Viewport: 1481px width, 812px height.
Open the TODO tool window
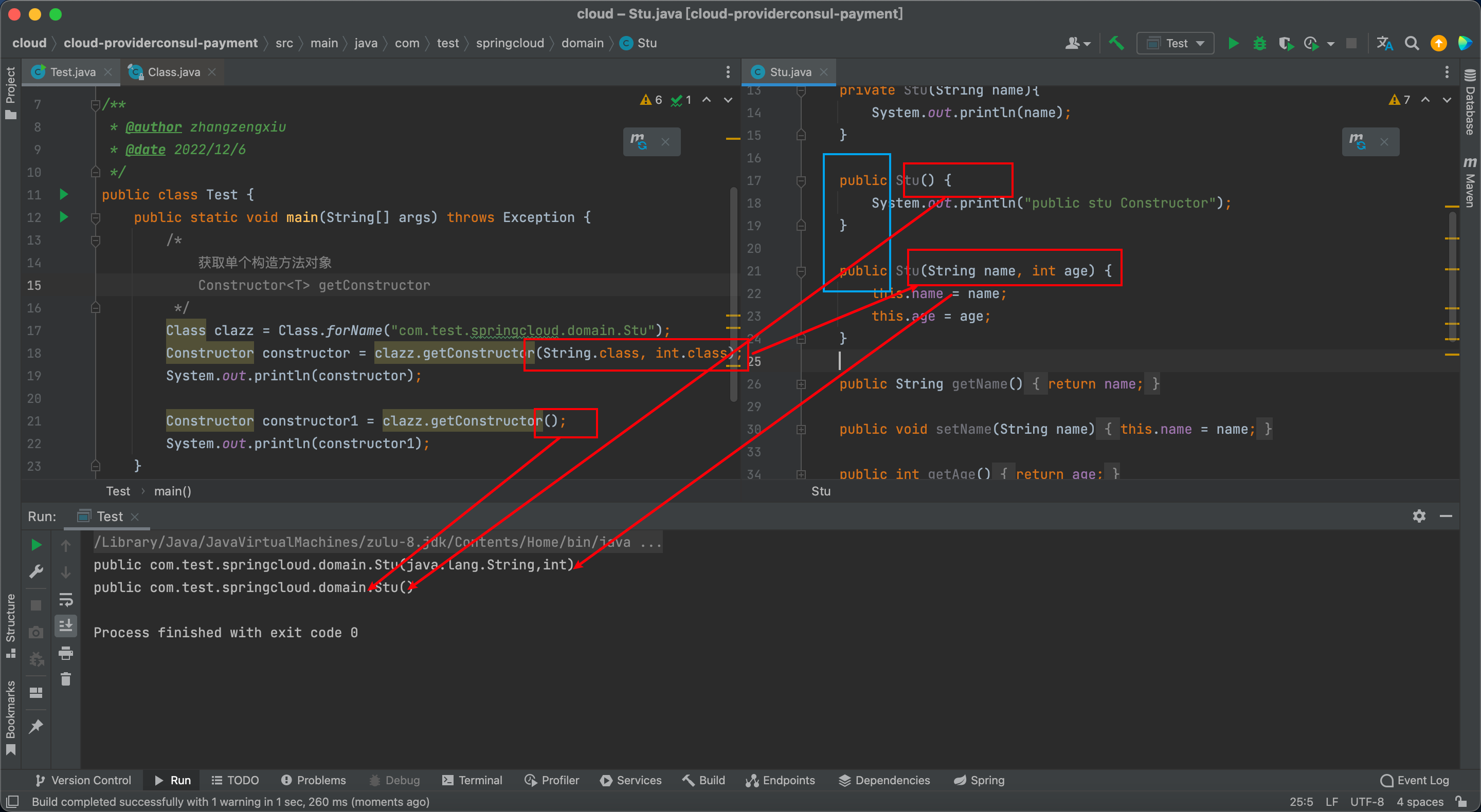(x=235, y=780)
